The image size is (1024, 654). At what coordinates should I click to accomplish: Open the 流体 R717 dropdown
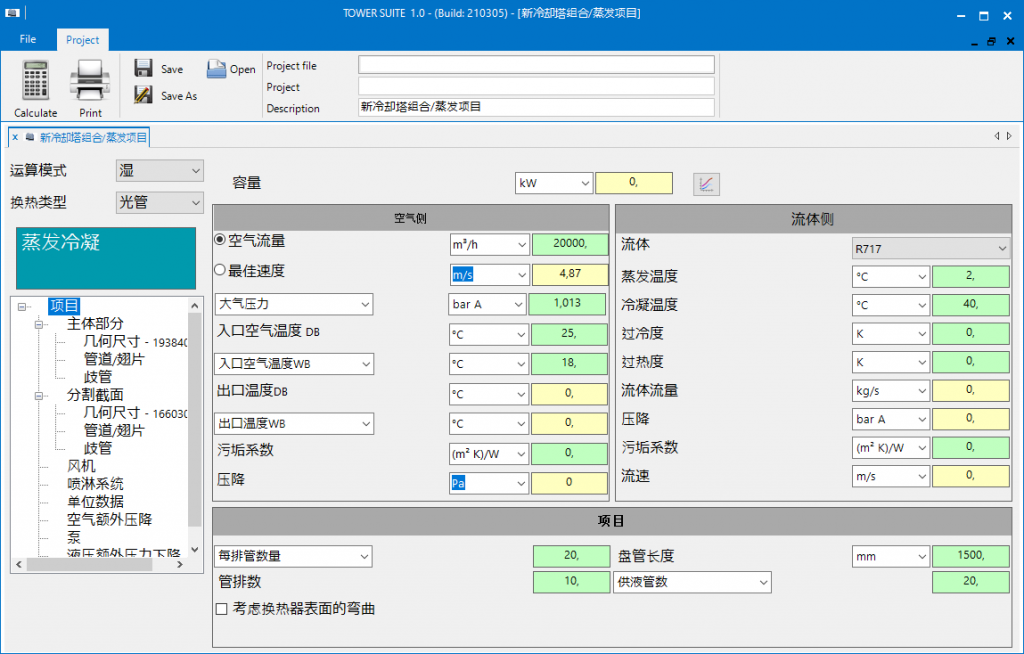pyautogui.click(x=930, y=249)
